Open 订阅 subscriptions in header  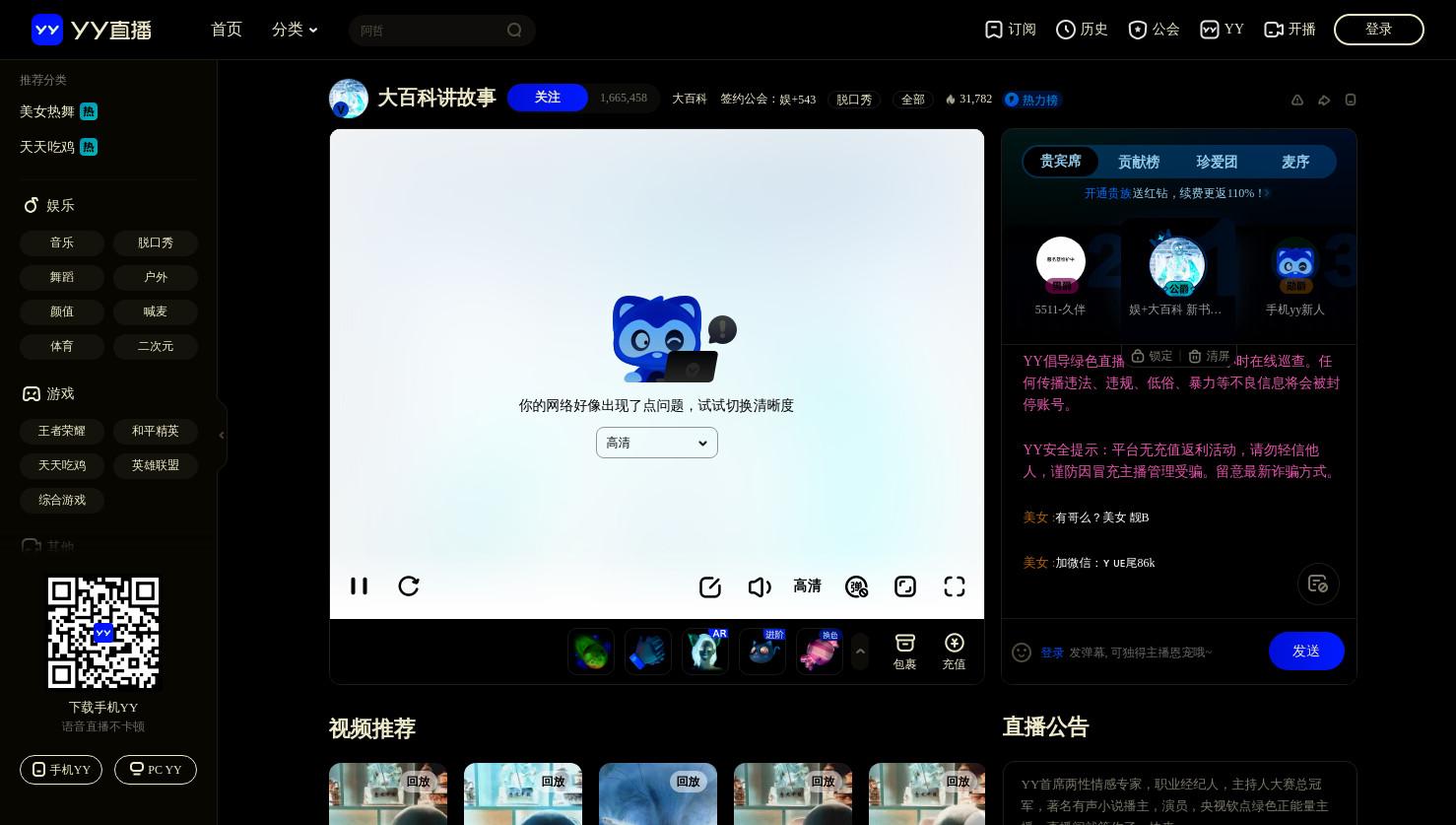click(x=1011, y=30)
